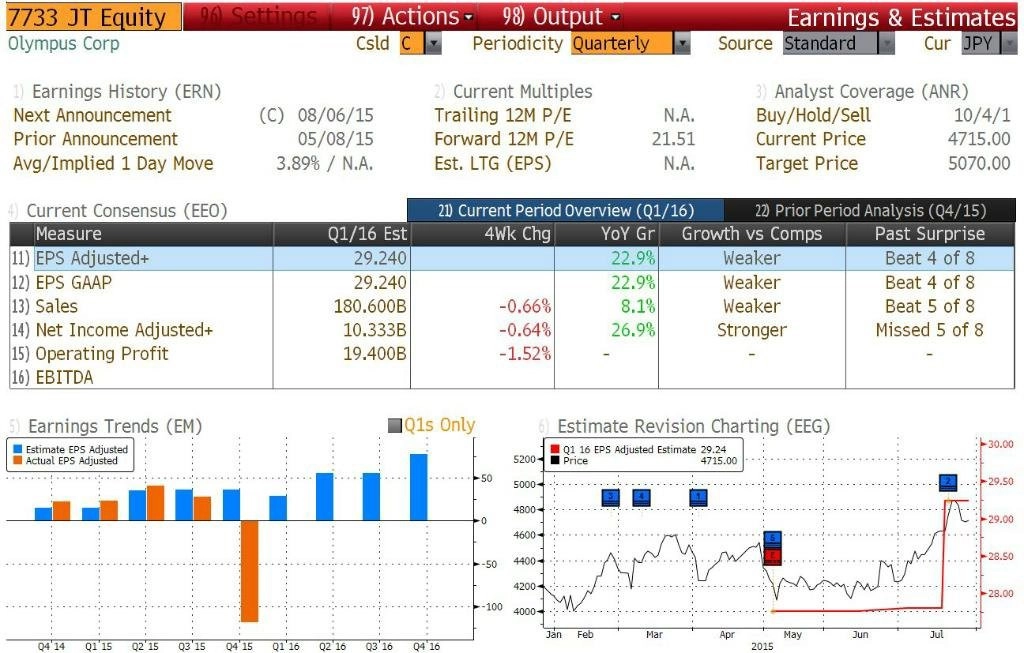Open the 98) Output menu
This screenshot has width=1024, height=653.
coord(560,16)
